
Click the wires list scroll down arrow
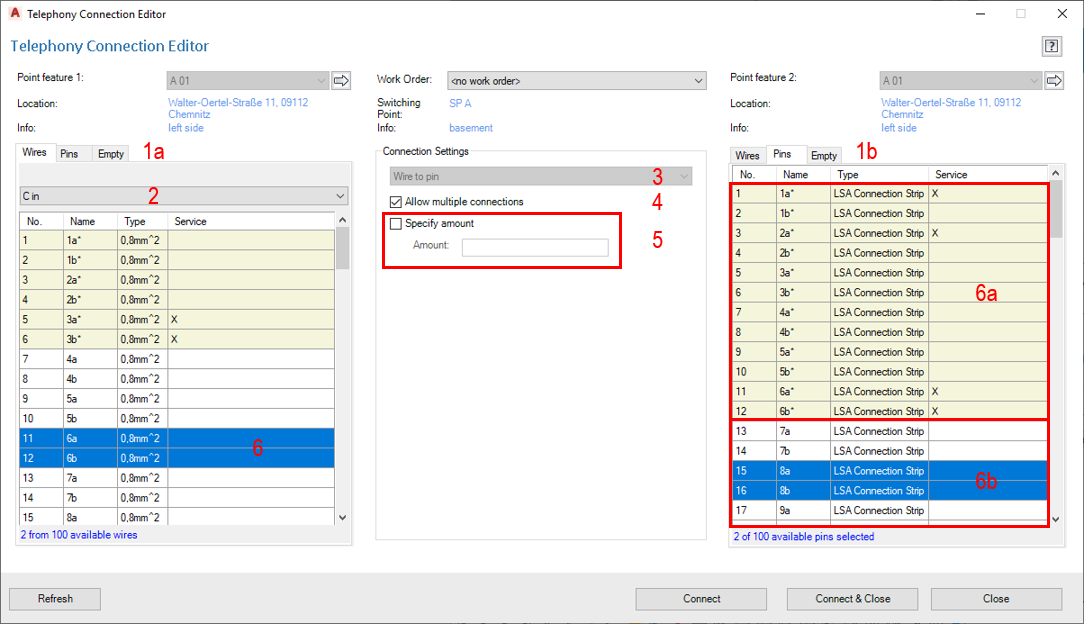(x=342, y=518)
